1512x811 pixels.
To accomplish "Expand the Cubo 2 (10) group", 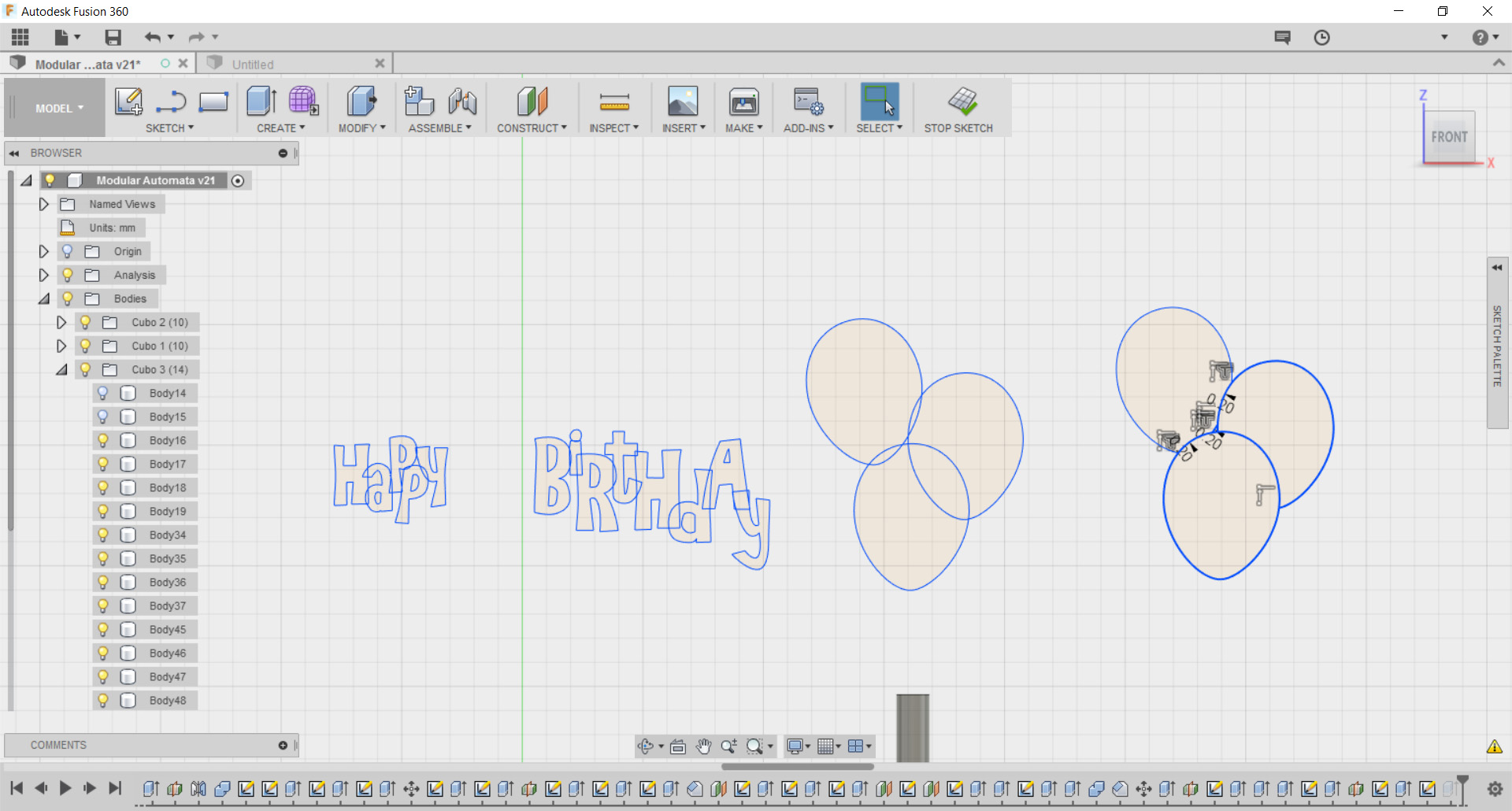I will [61, 322].
